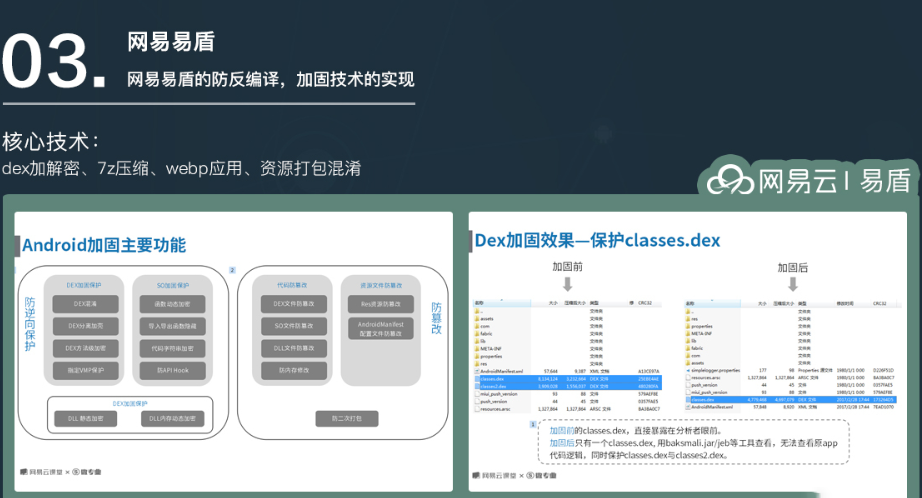Select the classes.dex row in 加固前 list
The height and width of the screenshot is (498, 922).
[568, 379]
